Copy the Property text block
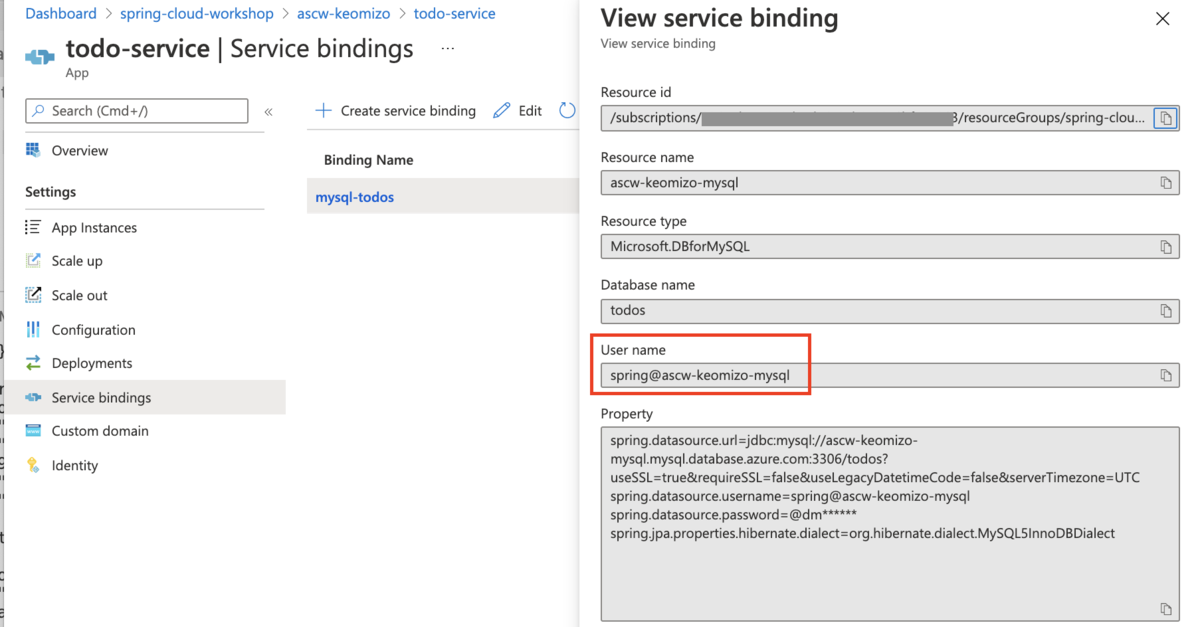Viewport: 1200px width, 627px height. click(1165, 609)
